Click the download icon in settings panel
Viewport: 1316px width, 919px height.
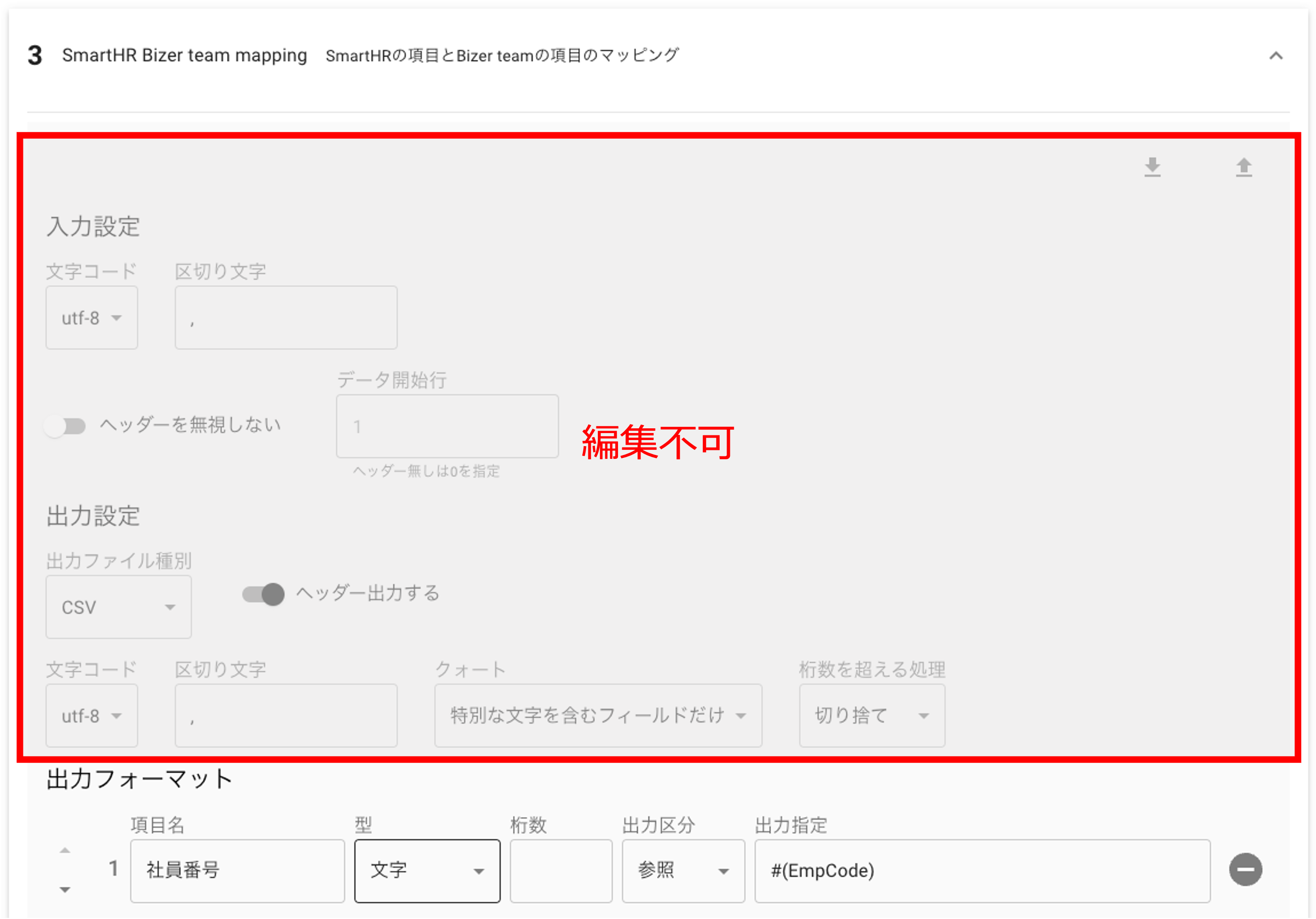pos(1152,167)
